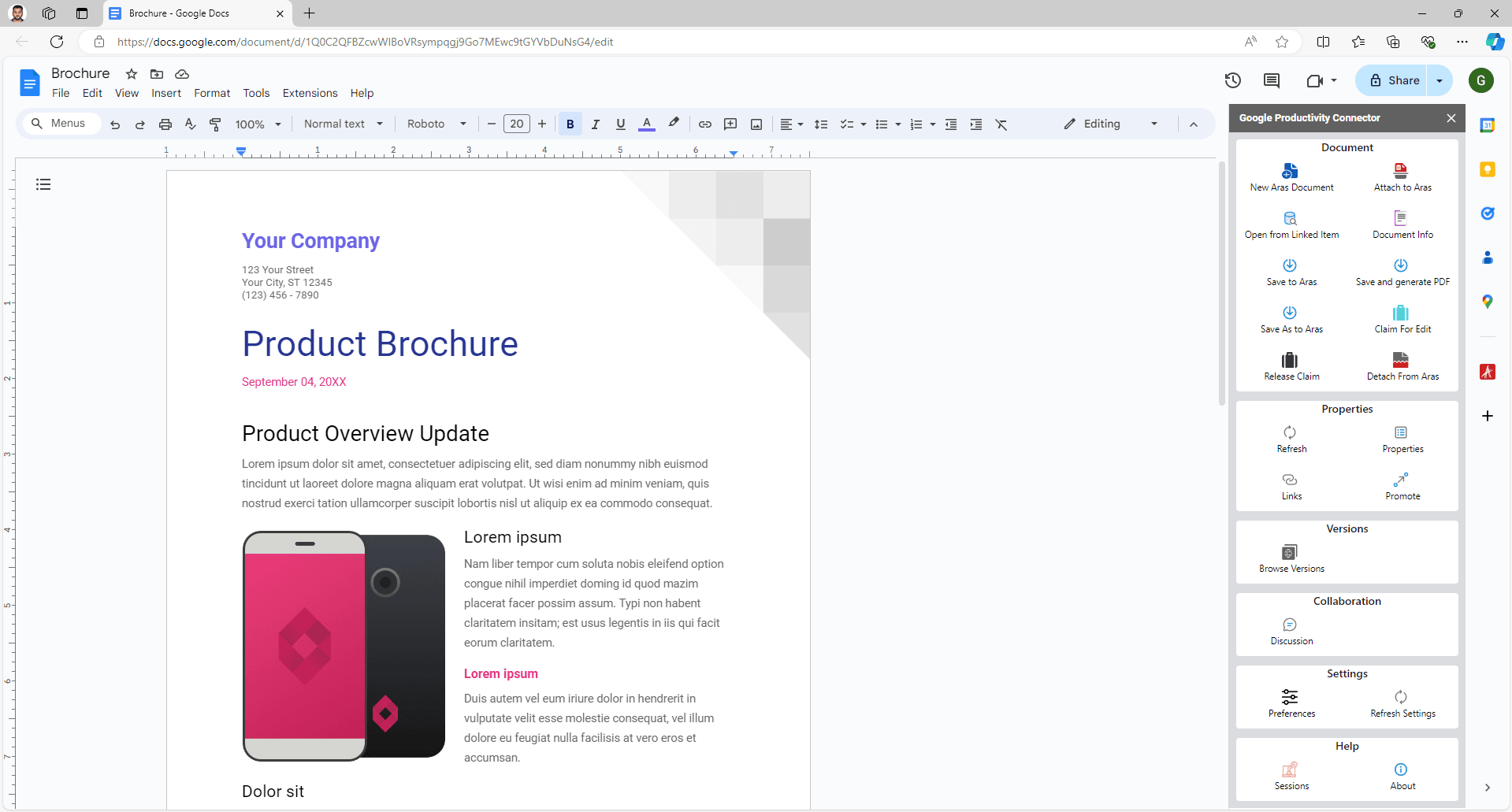1512x812 pixels.
Task: Close Google Productivity Connector panel
Action: 1451,118
